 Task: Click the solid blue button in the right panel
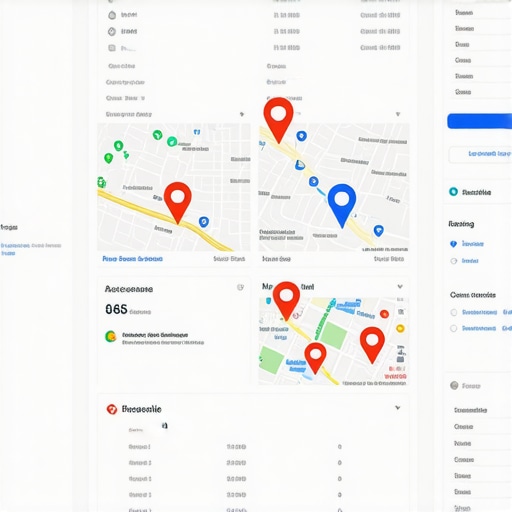(x=479, y=121)
